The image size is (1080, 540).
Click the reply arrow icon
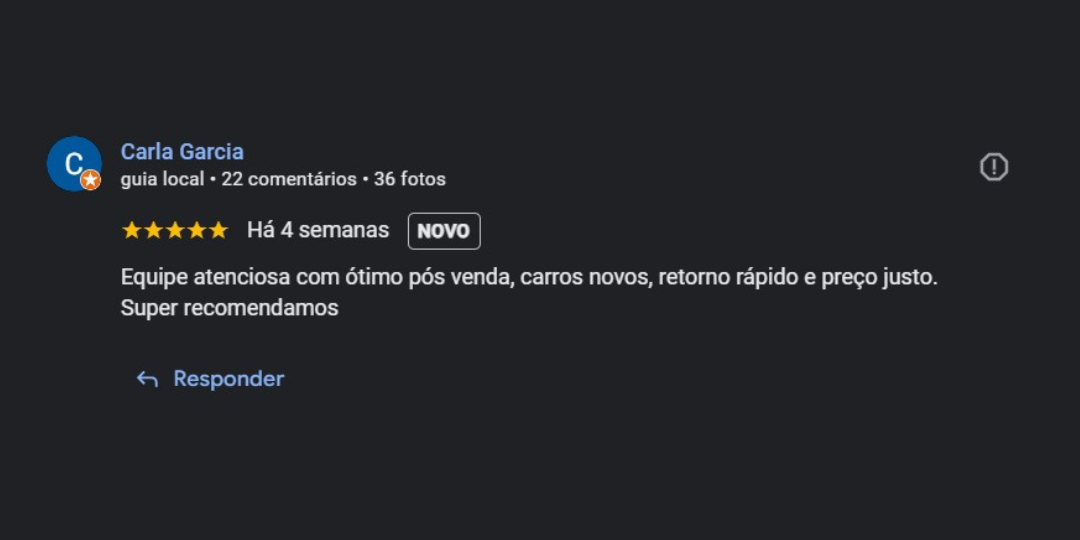(147, 379)
